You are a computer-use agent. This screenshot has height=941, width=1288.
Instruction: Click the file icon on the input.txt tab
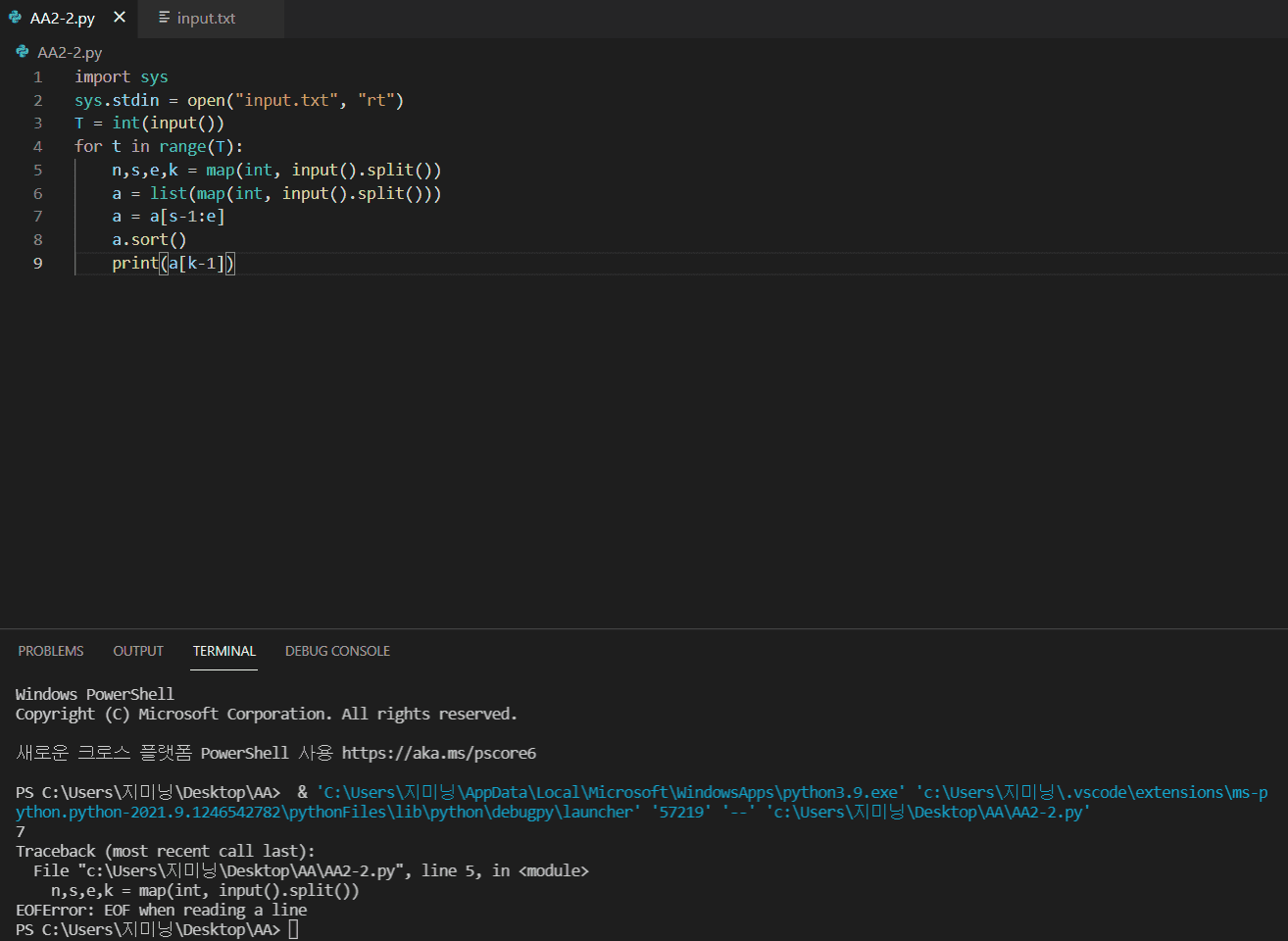164,18
